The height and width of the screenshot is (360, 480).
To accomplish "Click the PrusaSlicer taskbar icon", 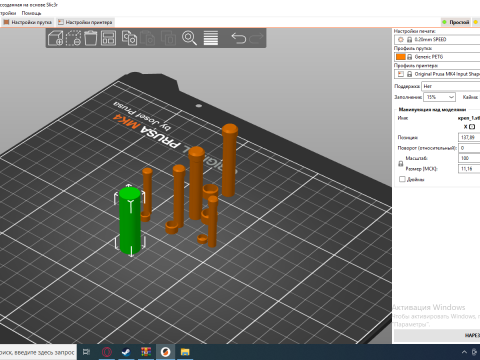I will pos(165,352).
